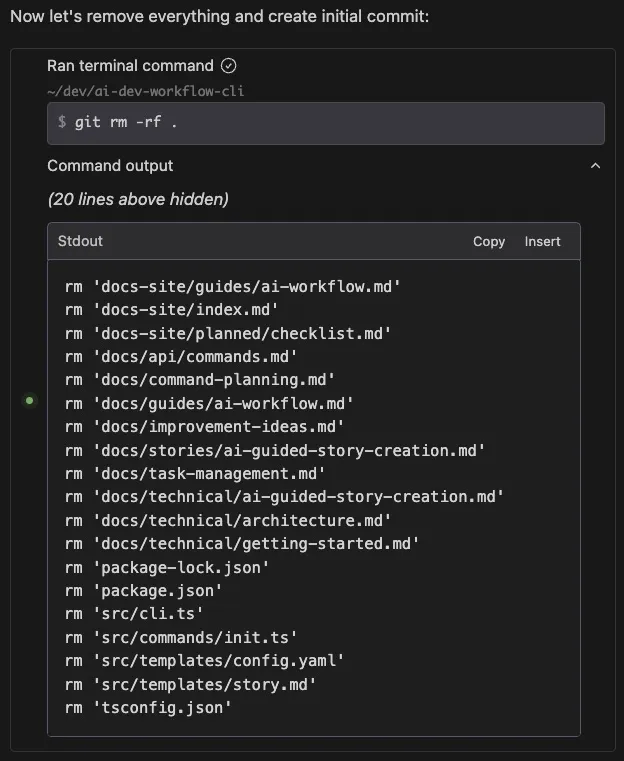This screenshot has width=624, height=761.
Task: Click the green status dot indicator
Action: tap(30, 400)
